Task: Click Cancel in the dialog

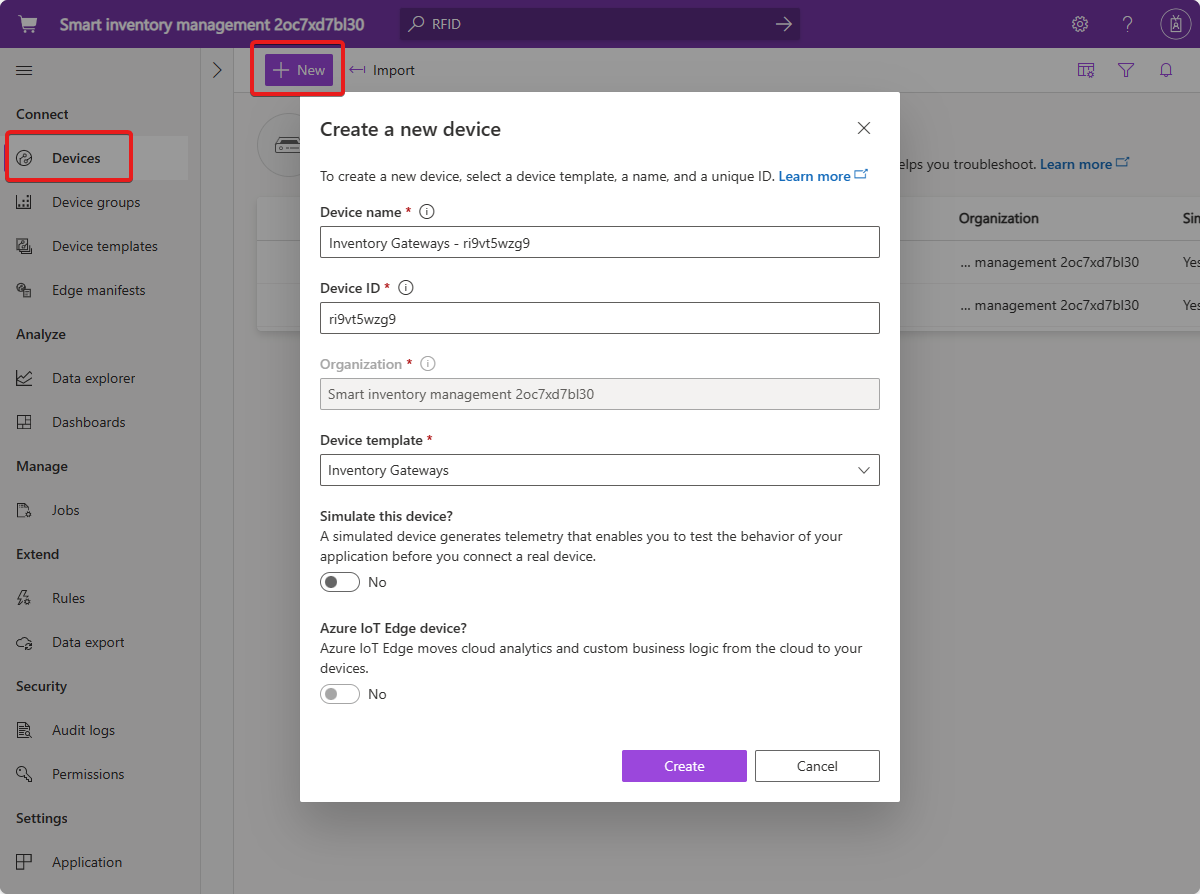Action: tap(817, 766)
